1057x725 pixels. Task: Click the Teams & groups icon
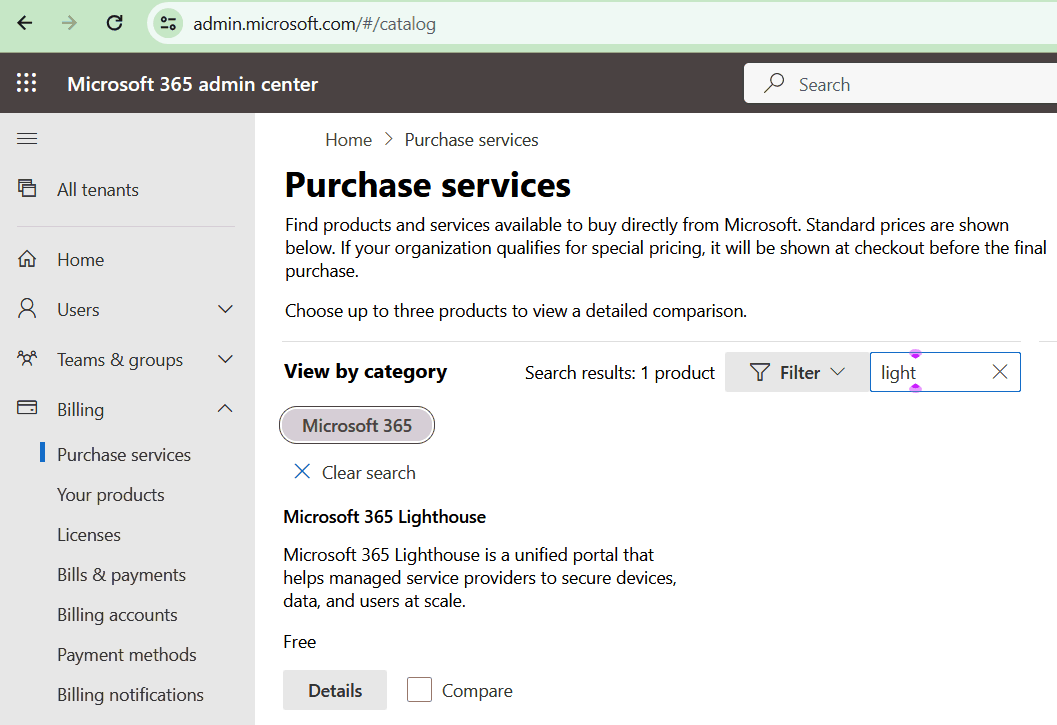27,358
